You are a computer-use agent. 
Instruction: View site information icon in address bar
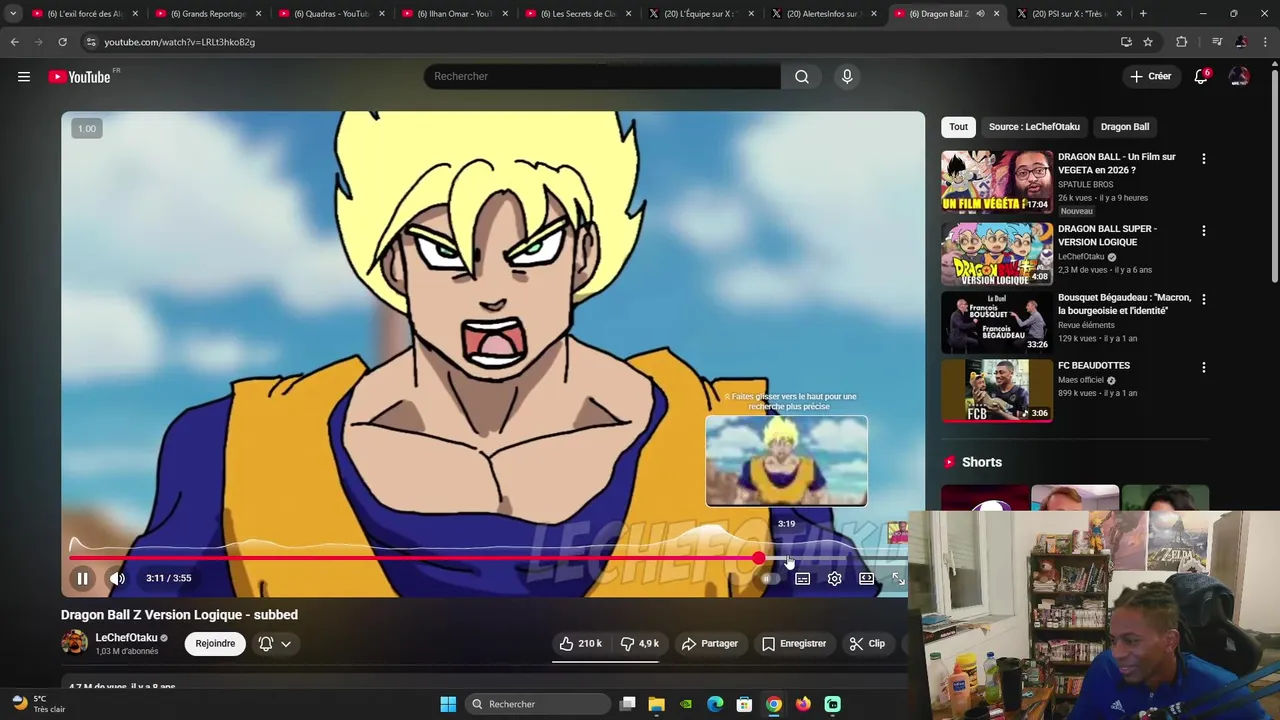point(91,42)
